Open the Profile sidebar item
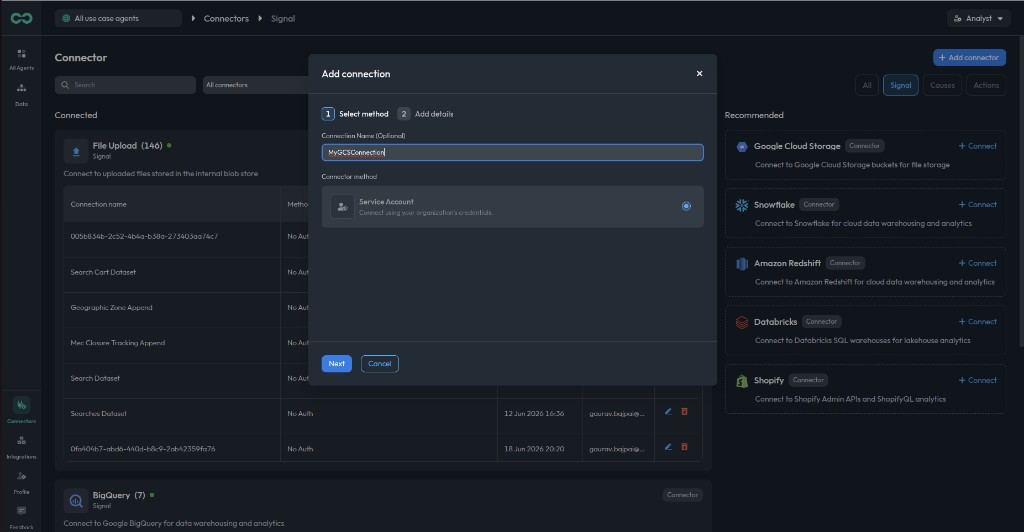 point(21,482)
